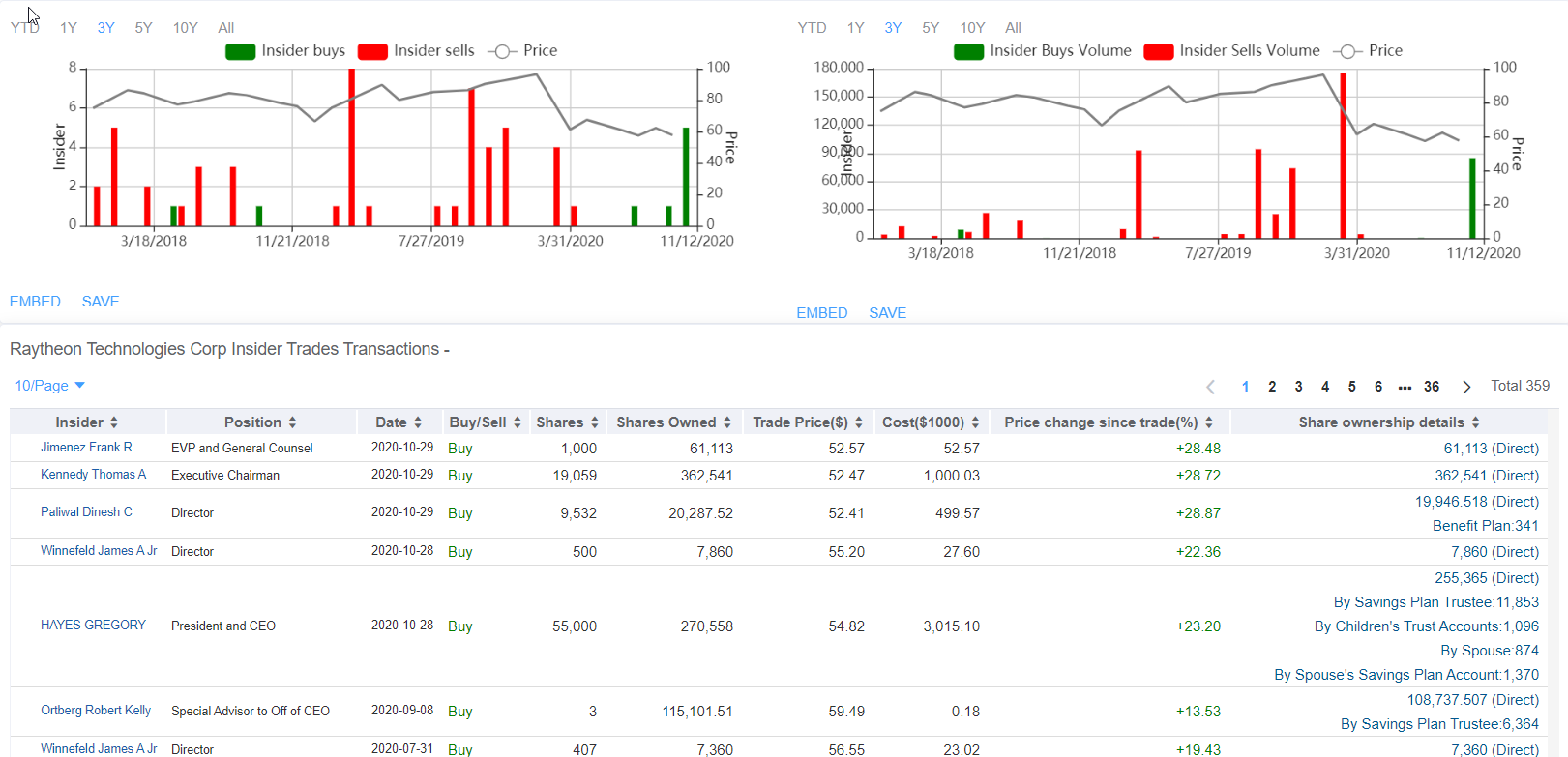Toggle Price legend in left chart
Viewport: 1568px width, 757px height.
[523, 51]
